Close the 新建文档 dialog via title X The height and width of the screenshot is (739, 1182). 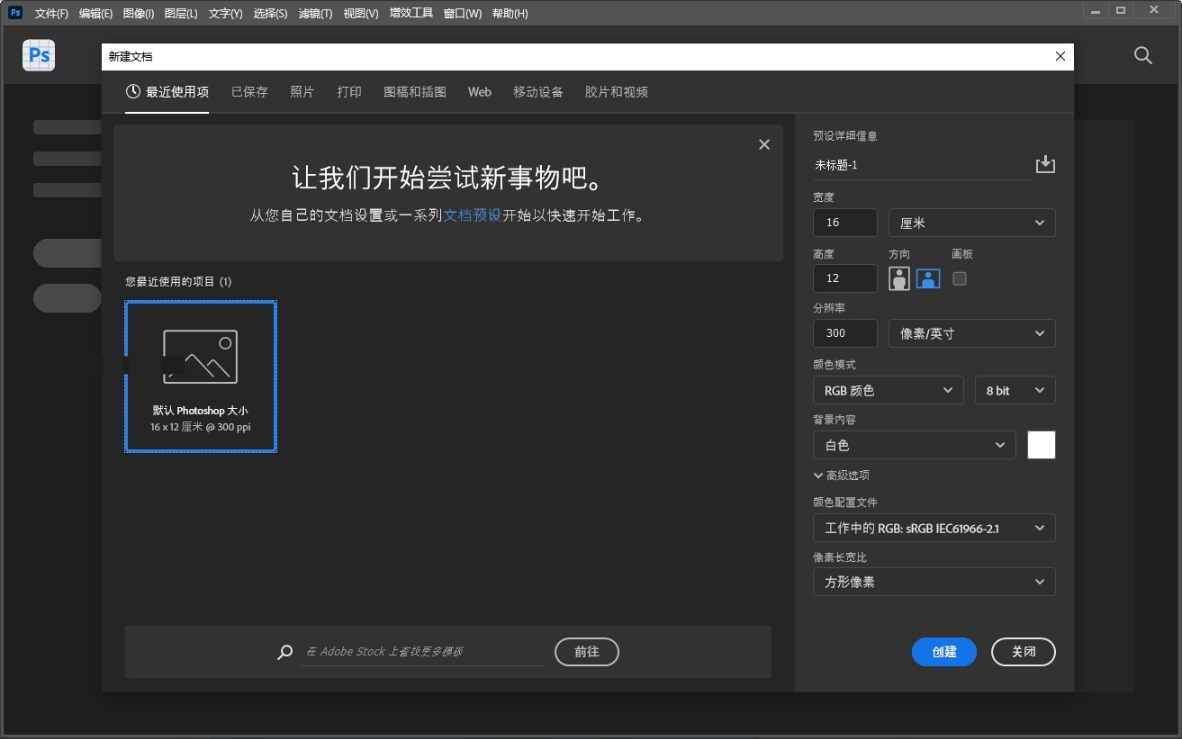pyautogui.click(x=1060, y=56)
